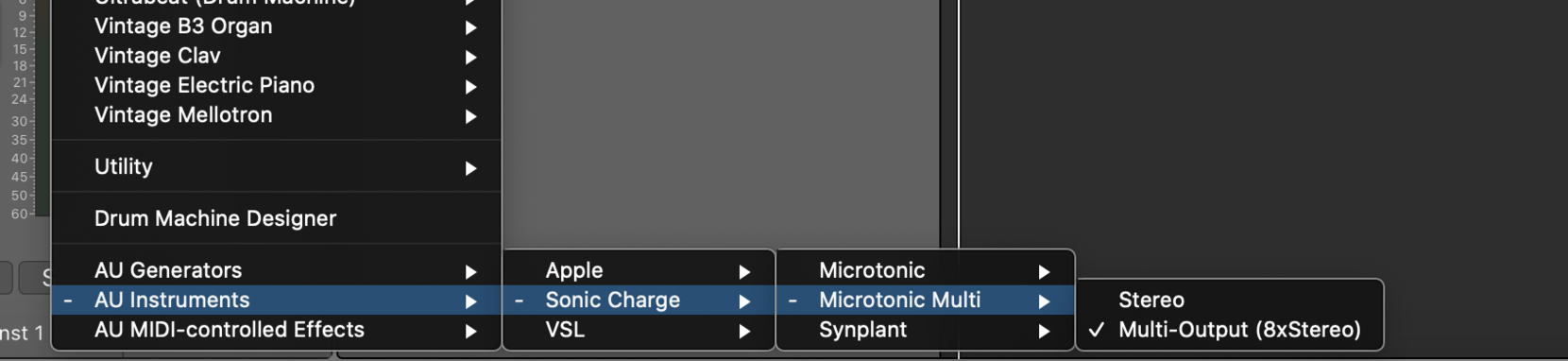The height and width of the screenshot is (361, 1568).
Task: Open Vintage B3 Organ submenu
Action: tap(276, 26)
